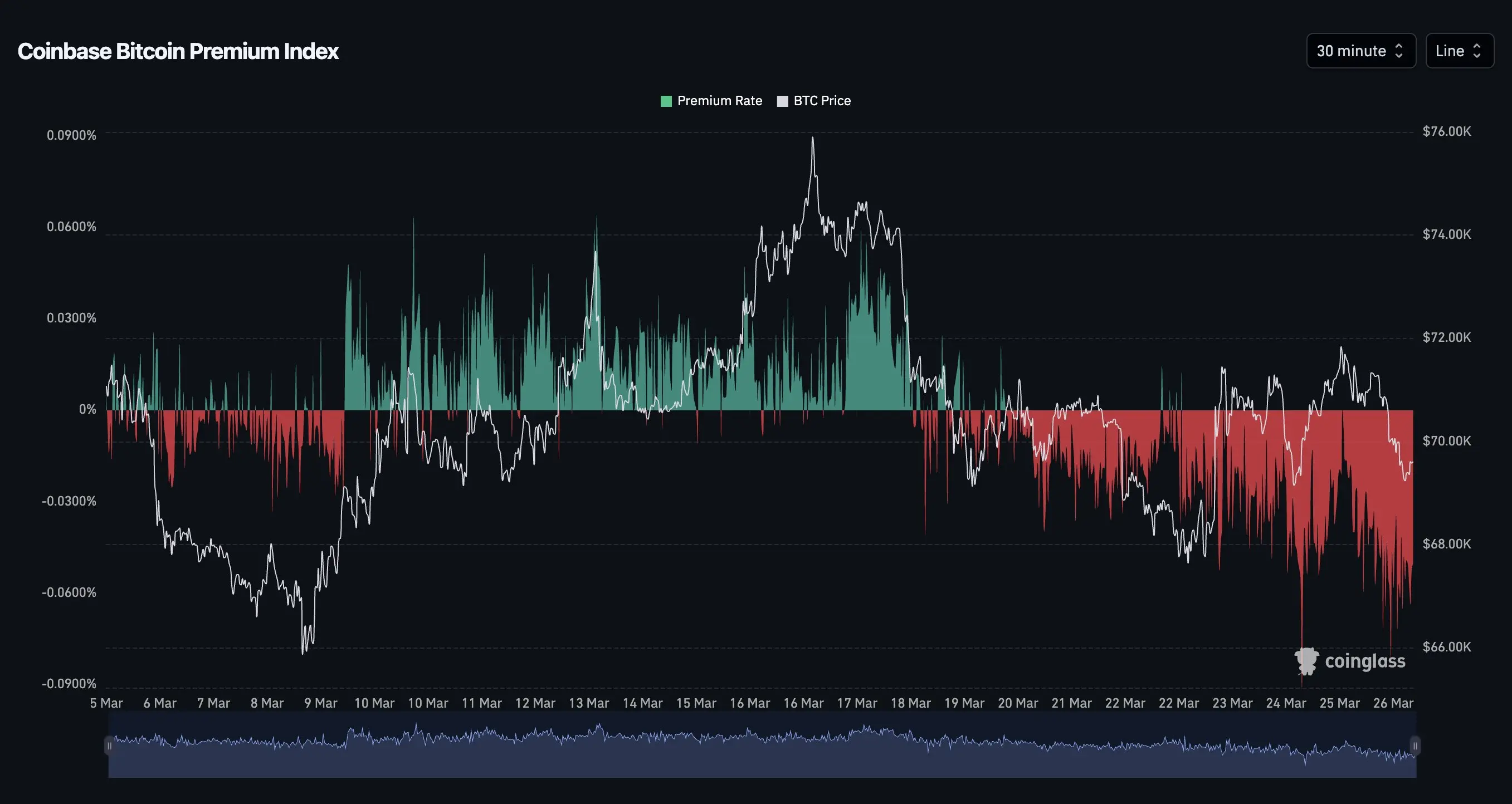Screen dimensions: 1512x804
Task: Click the coinglass watermark logo icon
Action: (1306, 661)
